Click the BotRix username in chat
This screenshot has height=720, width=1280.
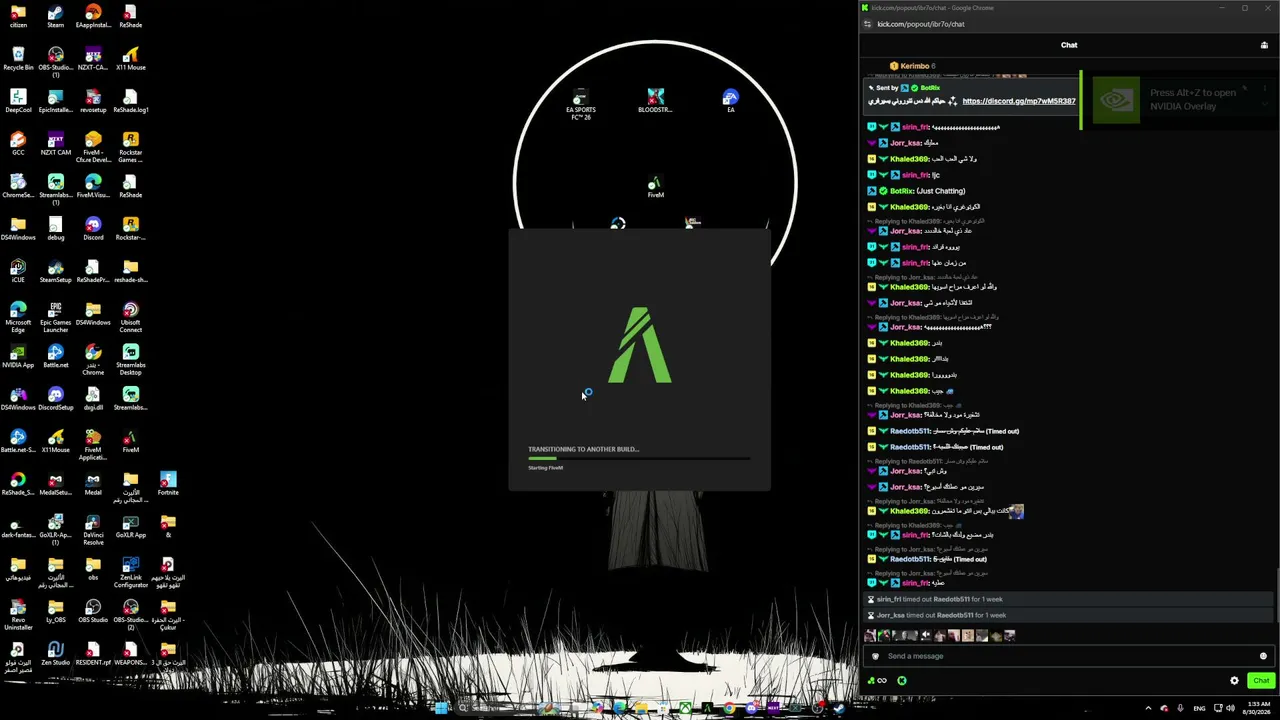tap(901, 191)
